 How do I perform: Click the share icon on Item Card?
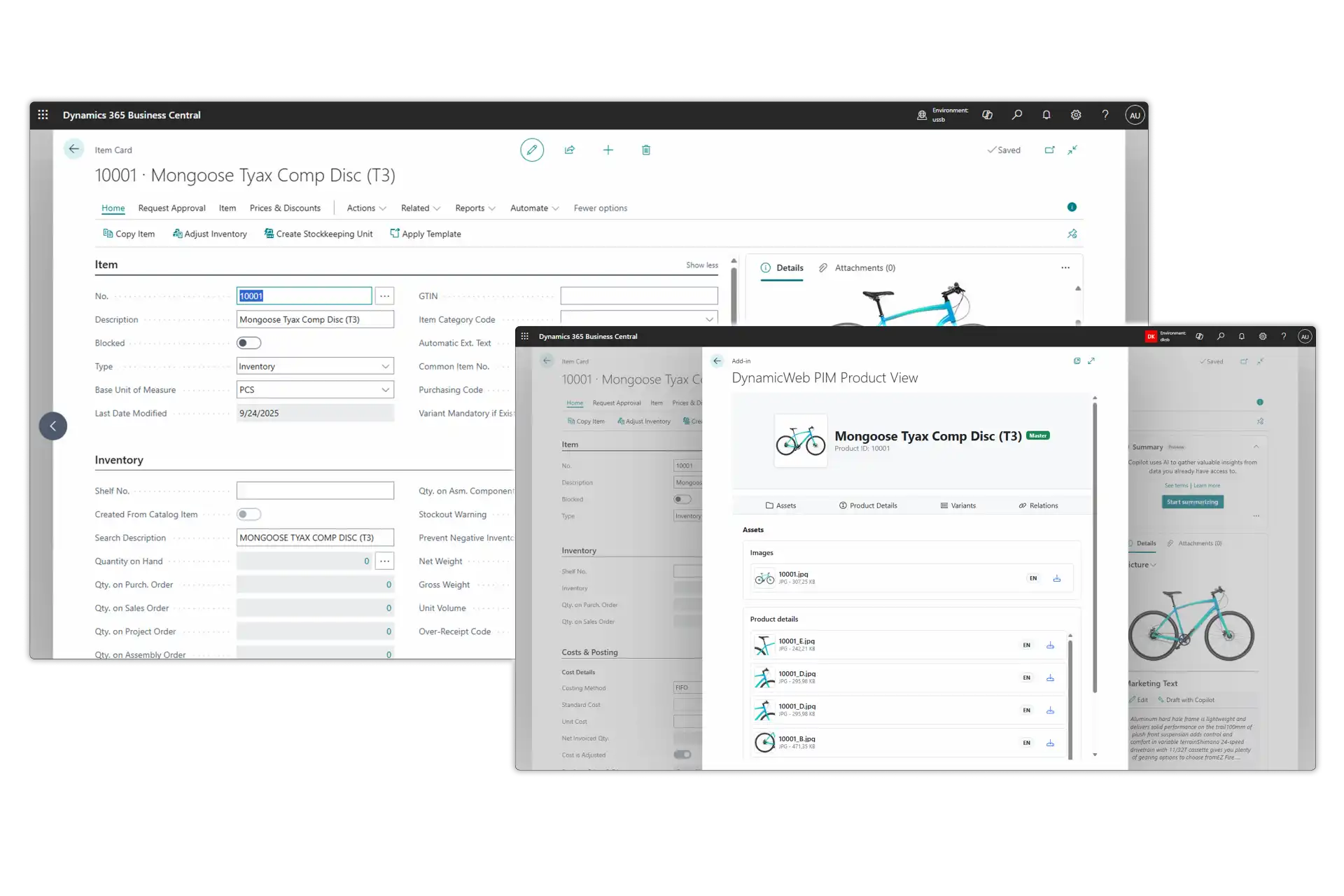point(570,150)
